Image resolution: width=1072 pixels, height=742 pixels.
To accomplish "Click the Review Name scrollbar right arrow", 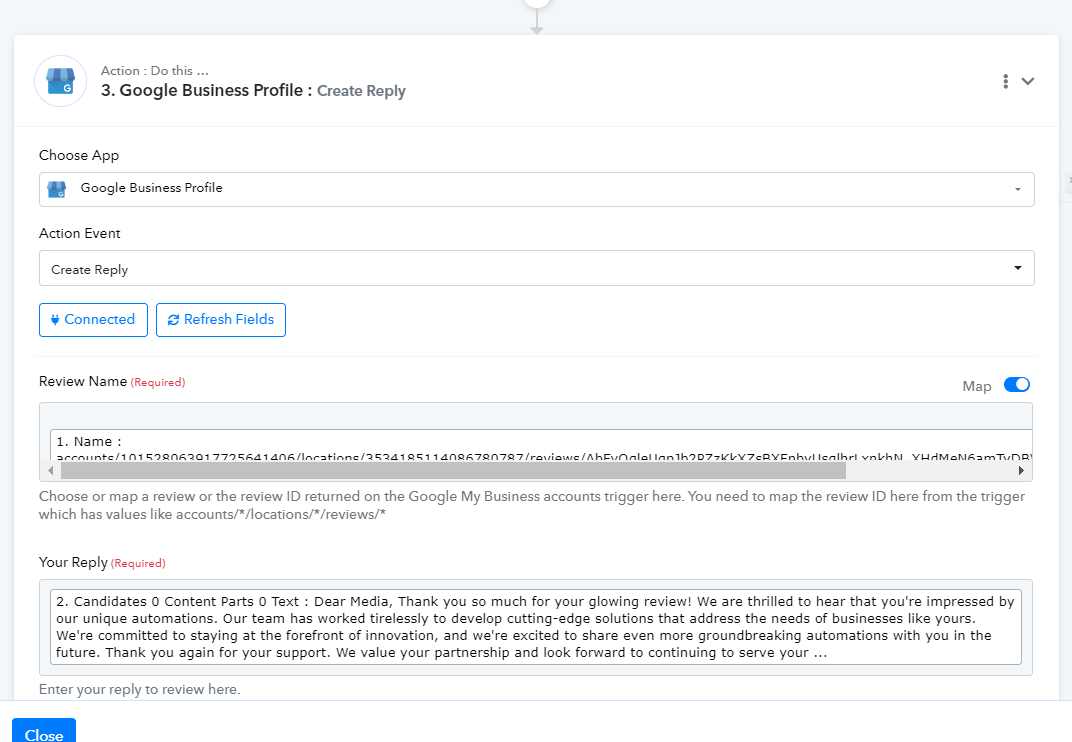I will (1021, 471).
